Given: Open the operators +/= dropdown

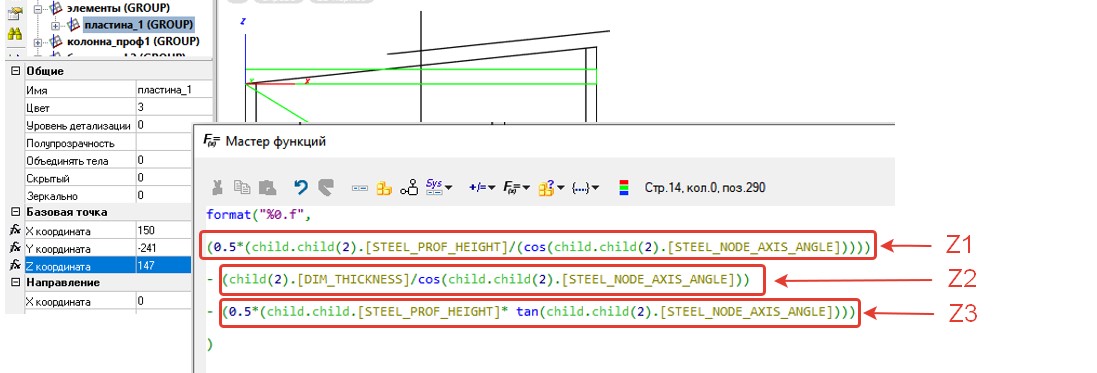Looking at the screenshot, I should coord(482,187).
